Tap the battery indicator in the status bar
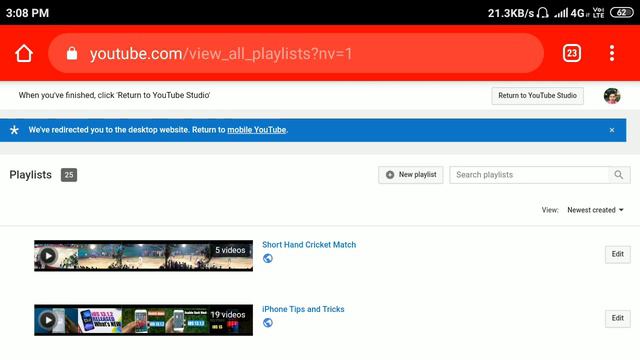Viewport: 640px width, 360px height. pos(622,13)
